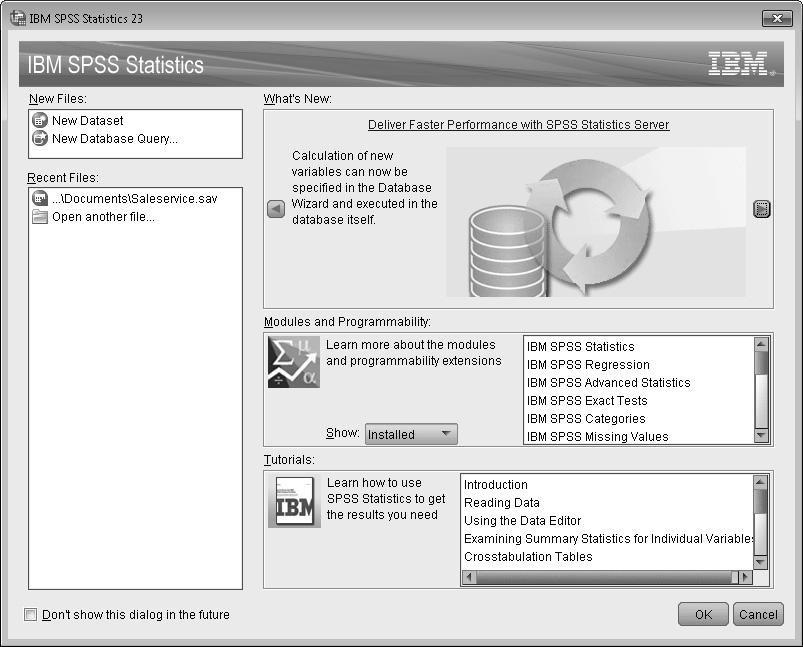Click left arrow of tutorials horizontal scrollbar

[469, 577]
